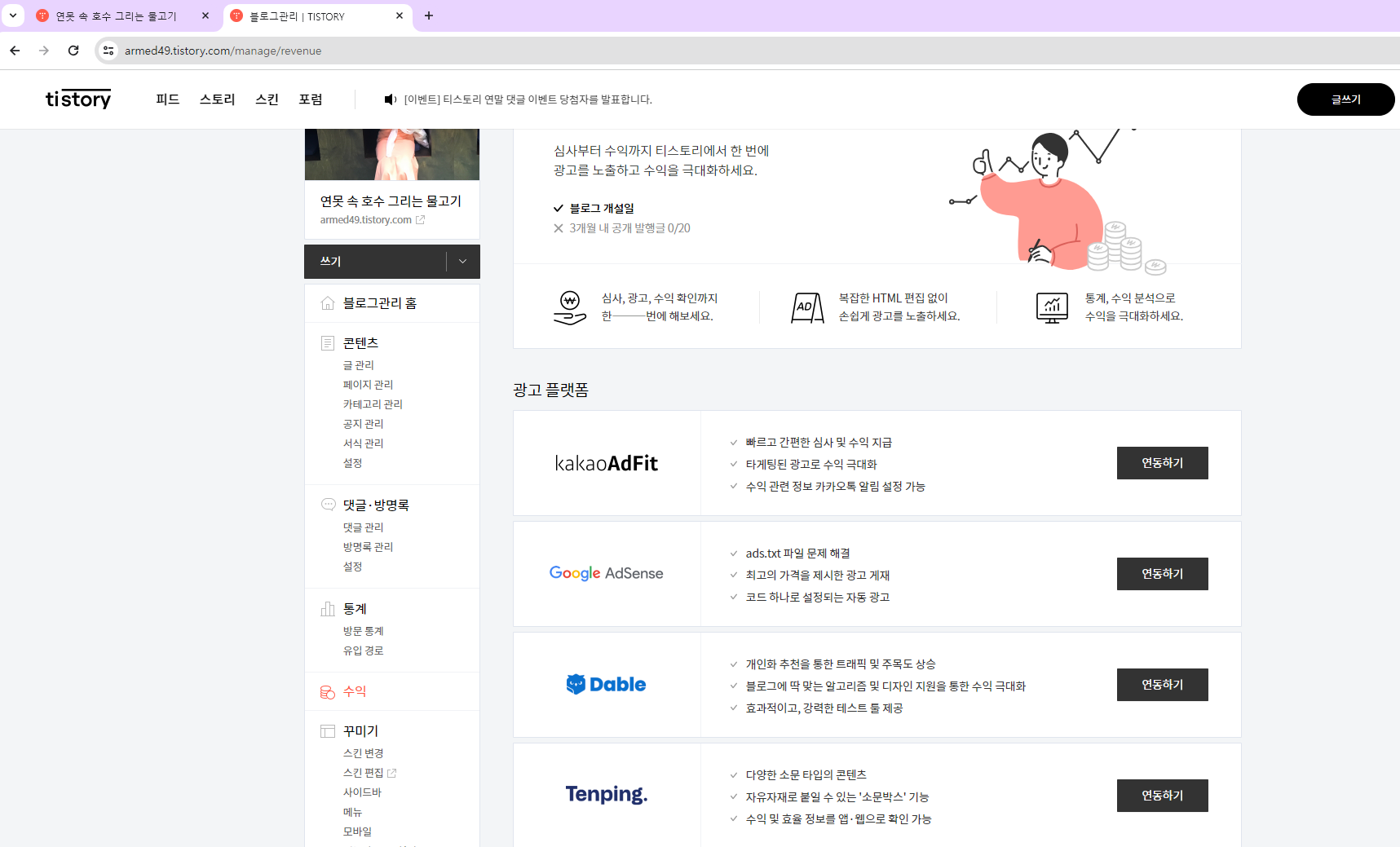Click the 통계 bar chart icon
The height and width of the screenshot is (847, 1400).
click(328, 609)
